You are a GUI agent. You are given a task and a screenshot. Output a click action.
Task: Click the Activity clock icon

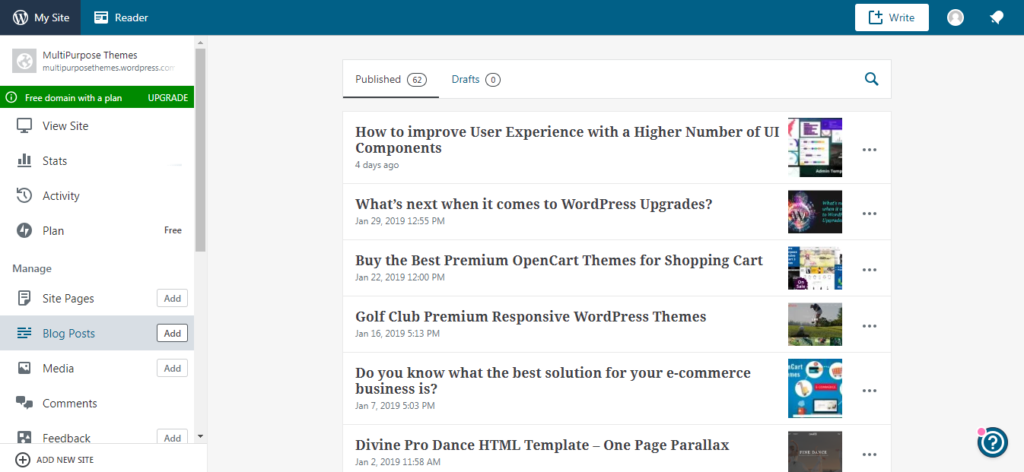[24, 195]
